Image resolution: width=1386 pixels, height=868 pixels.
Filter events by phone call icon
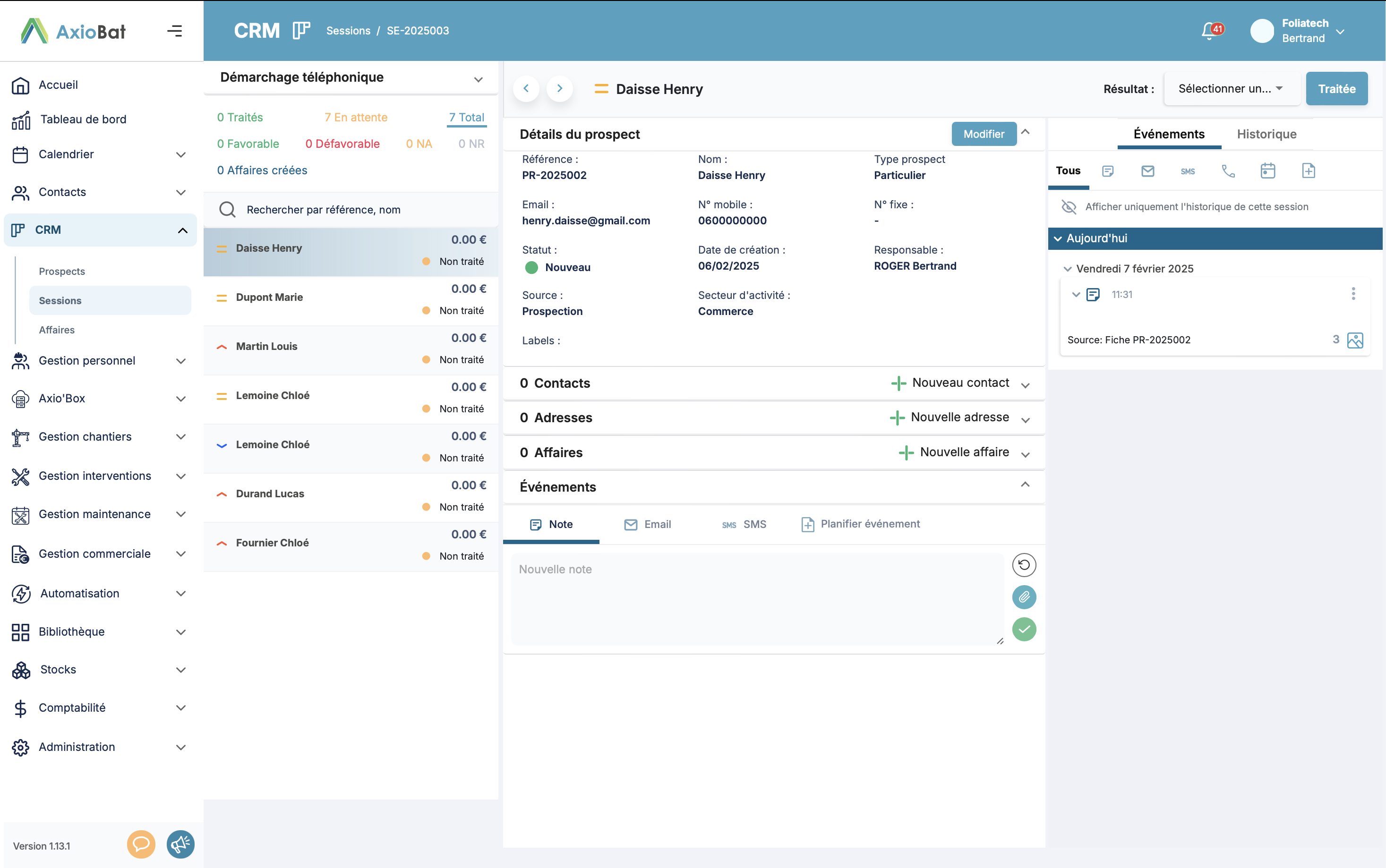(1228, 171)
